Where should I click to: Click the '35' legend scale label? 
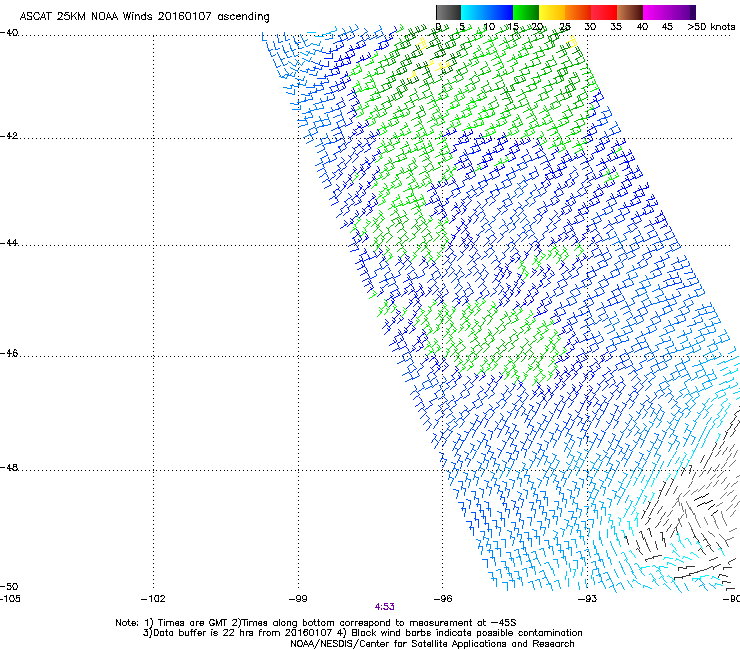click(616, 27)
